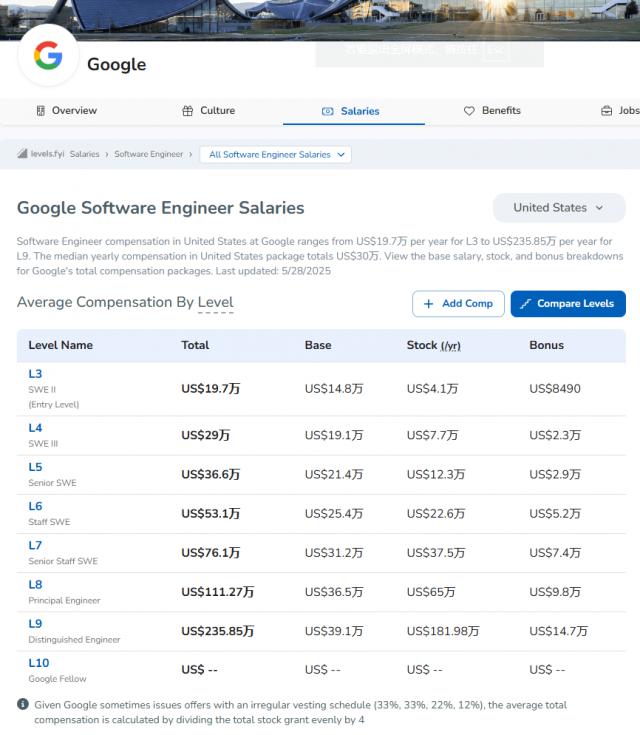
Task: Click the L10 Google Fellow link
Action: pos(38,663)
